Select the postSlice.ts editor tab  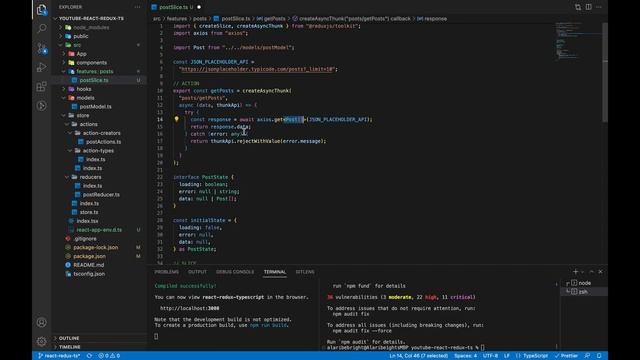176,7
